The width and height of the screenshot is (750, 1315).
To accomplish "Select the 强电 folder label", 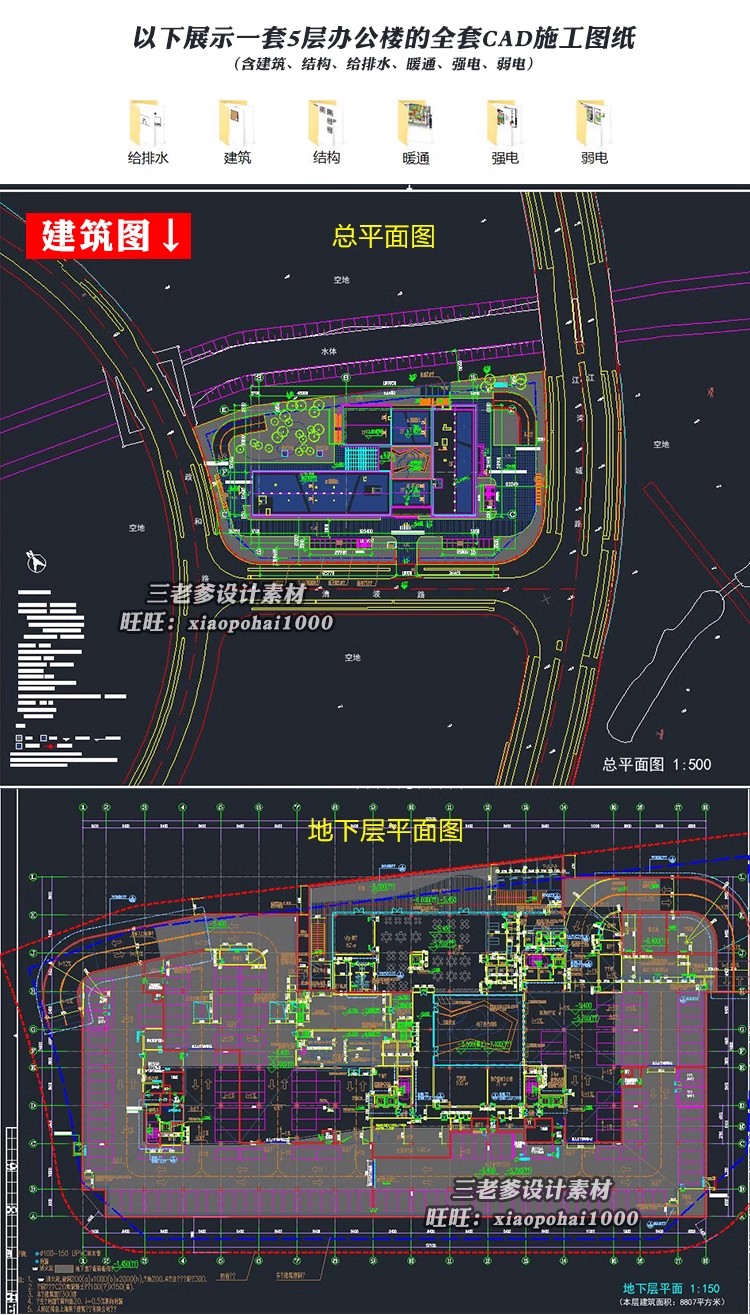I will click(505, 158).
